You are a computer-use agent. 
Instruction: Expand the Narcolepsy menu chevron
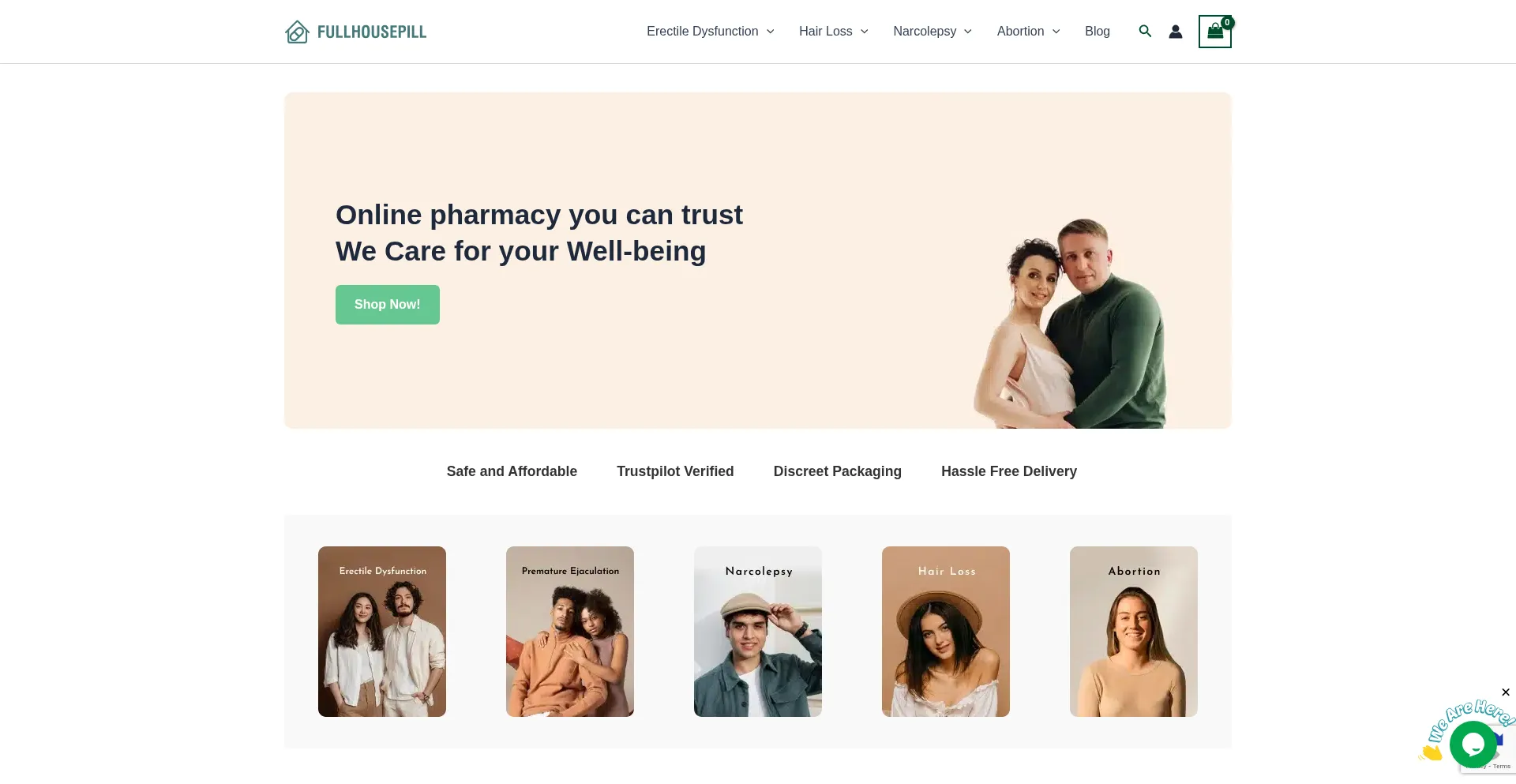point(968,32)
